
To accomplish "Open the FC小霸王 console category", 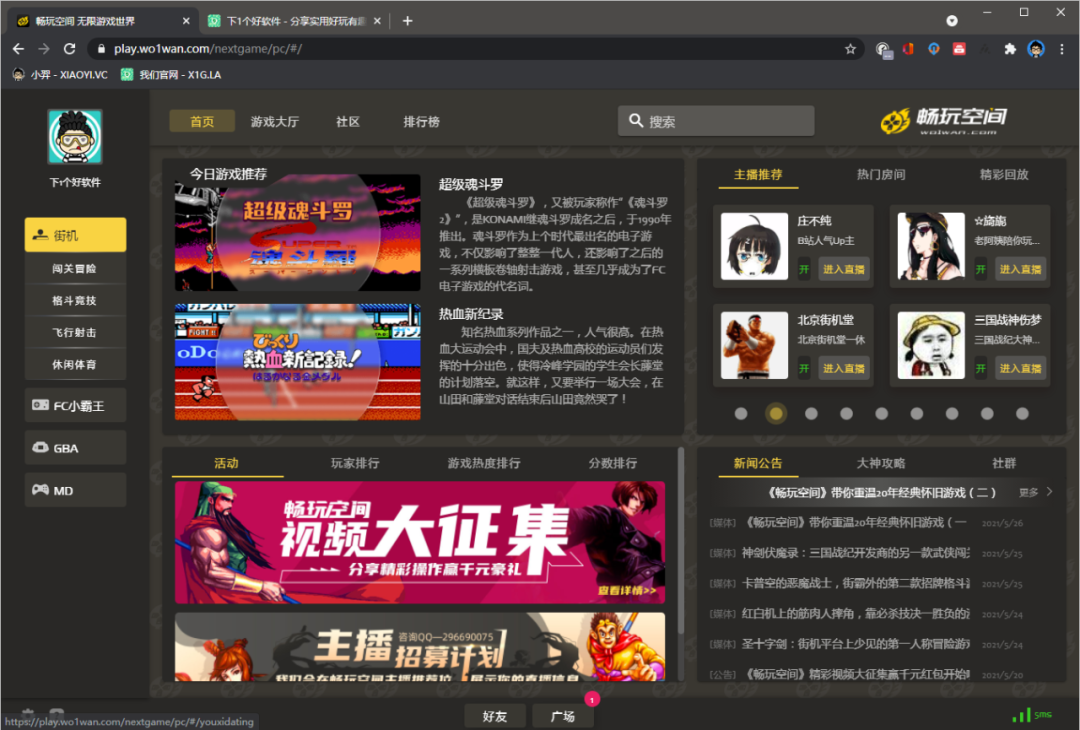I will (75, 406).
